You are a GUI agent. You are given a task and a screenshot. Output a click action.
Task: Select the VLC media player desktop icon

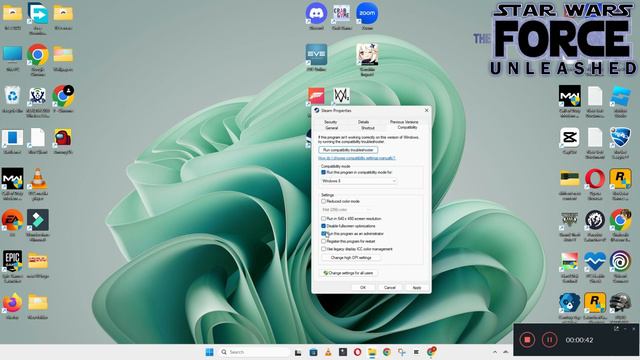pyautogui.click(x=38, y=179)
